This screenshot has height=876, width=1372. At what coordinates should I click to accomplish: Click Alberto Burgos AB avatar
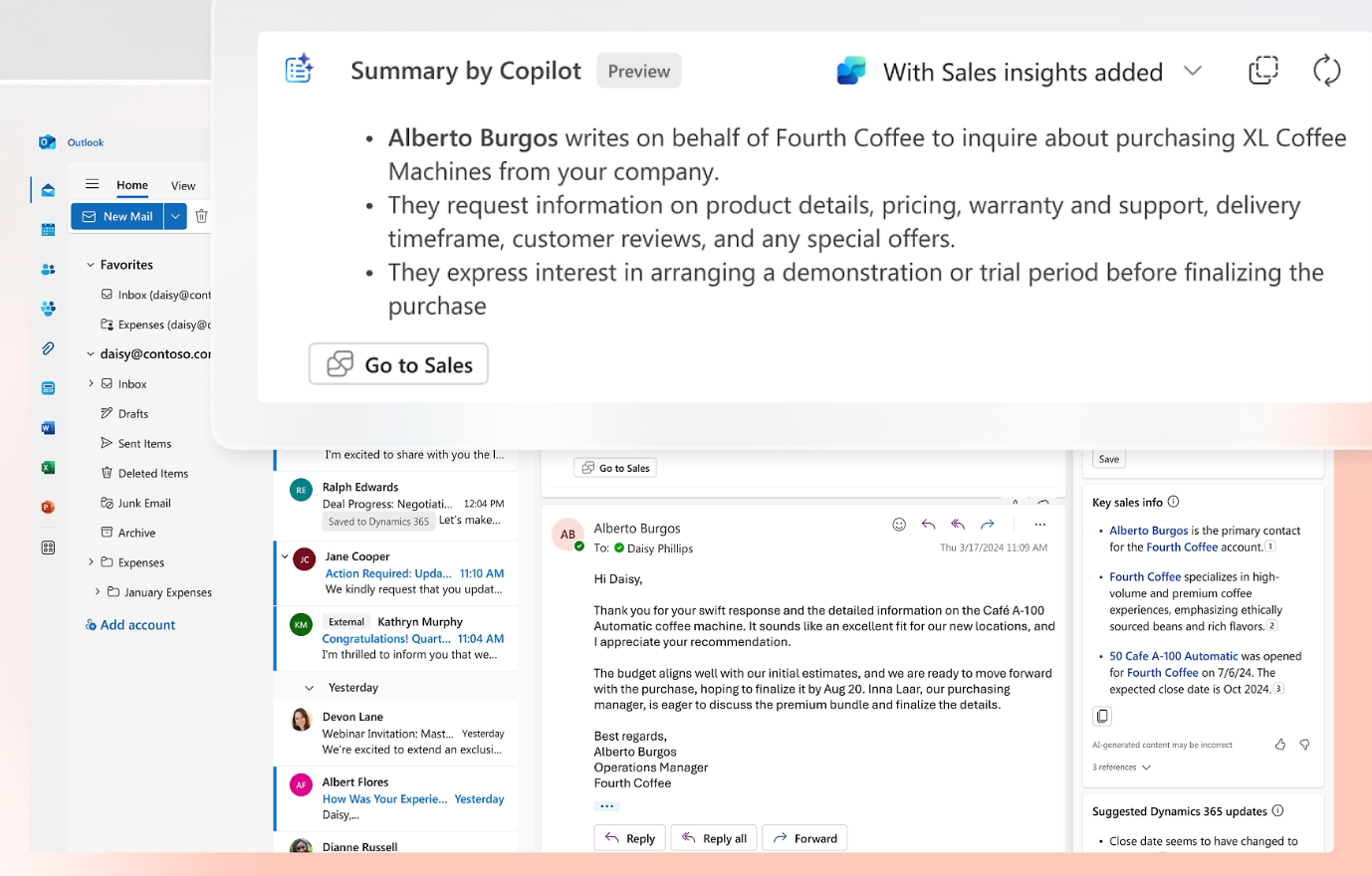coord(568,535)
